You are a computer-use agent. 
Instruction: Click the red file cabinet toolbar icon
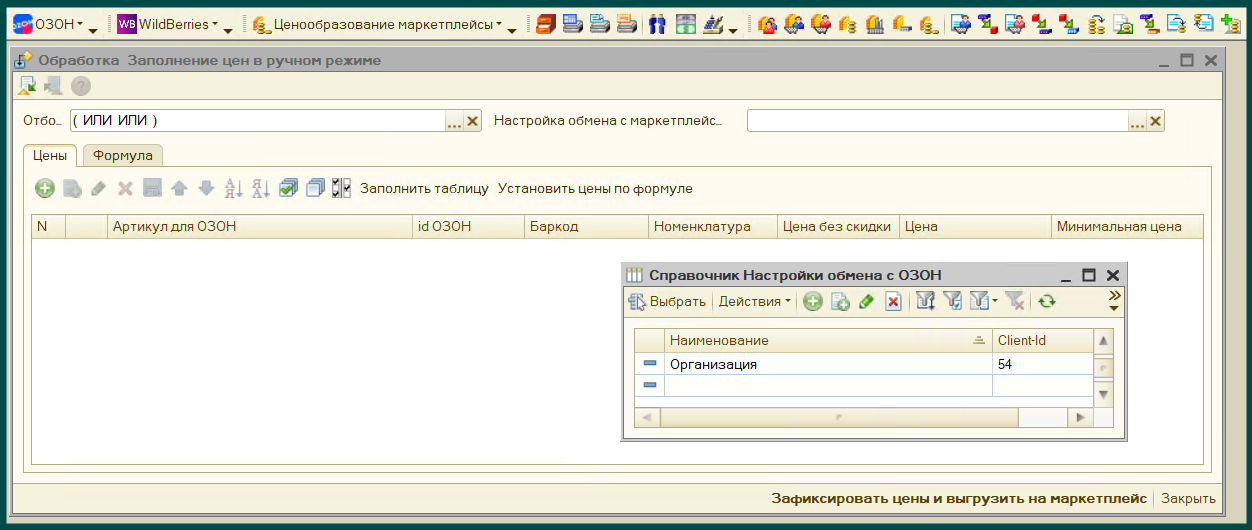545,24
